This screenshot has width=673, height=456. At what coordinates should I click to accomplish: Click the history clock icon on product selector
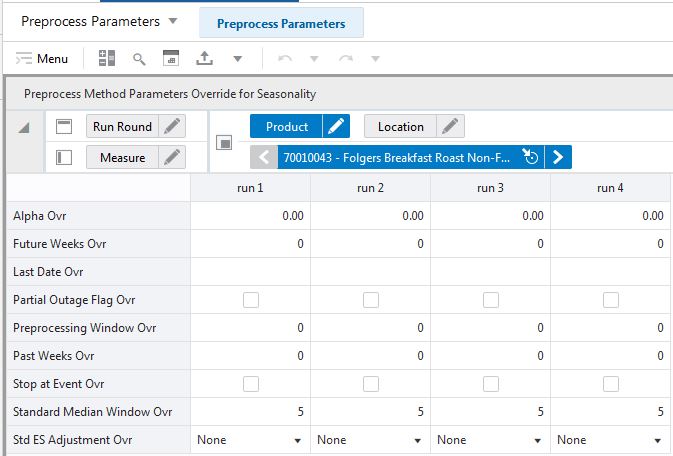tap(531, 157)
